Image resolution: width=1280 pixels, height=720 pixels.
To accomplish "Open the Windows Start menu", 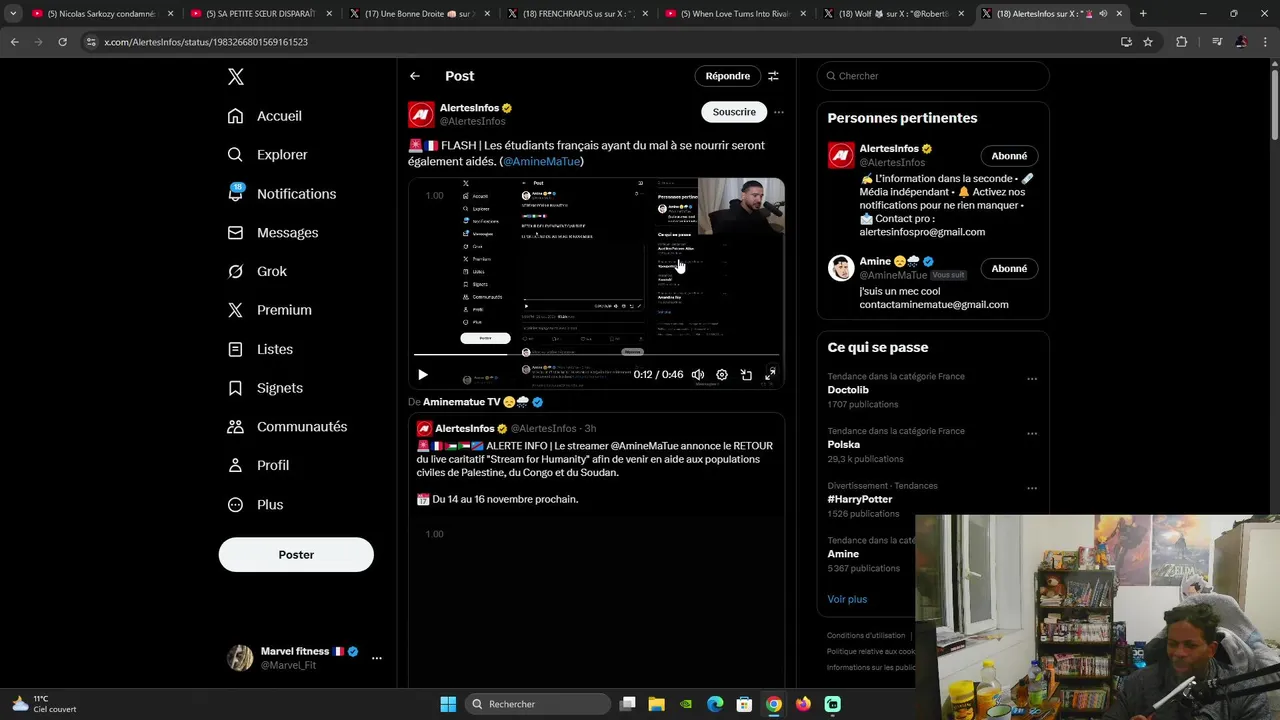I will pos(448,704).
